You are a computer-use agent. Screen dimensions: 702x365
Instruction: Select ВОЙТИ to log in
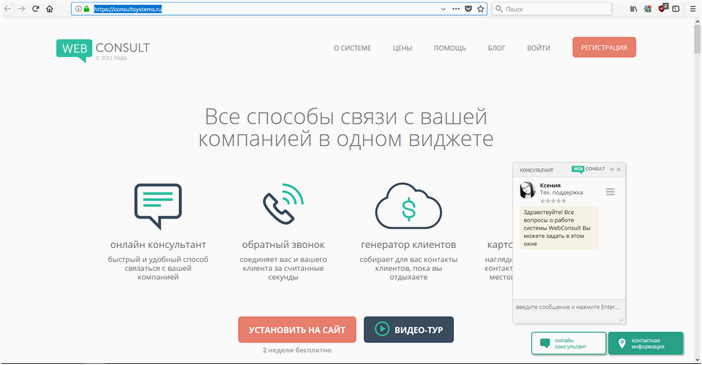[539, 48]
